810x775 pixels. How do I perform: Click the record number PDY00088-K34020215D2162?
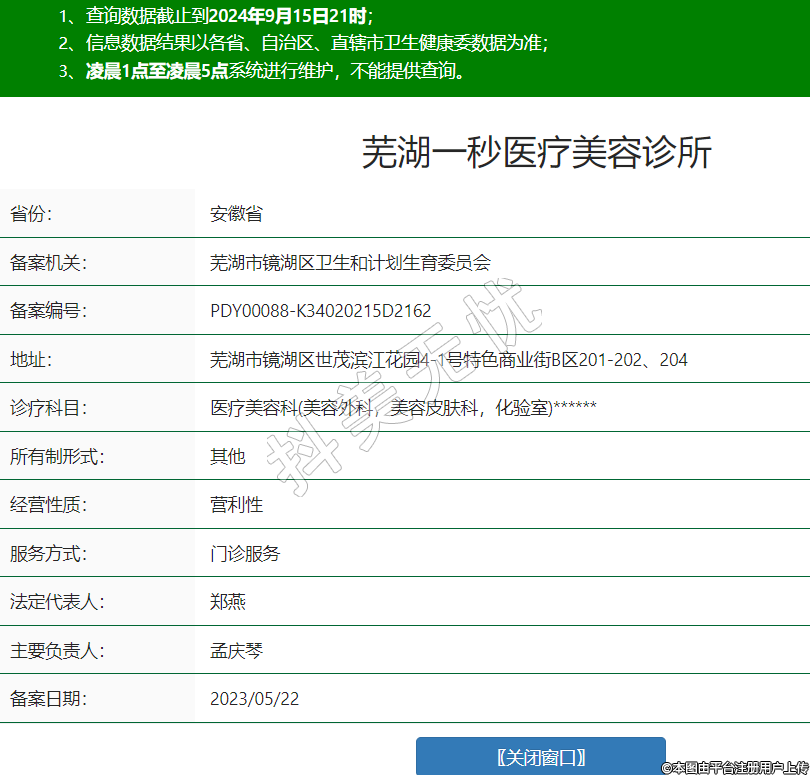pos(320,311)
